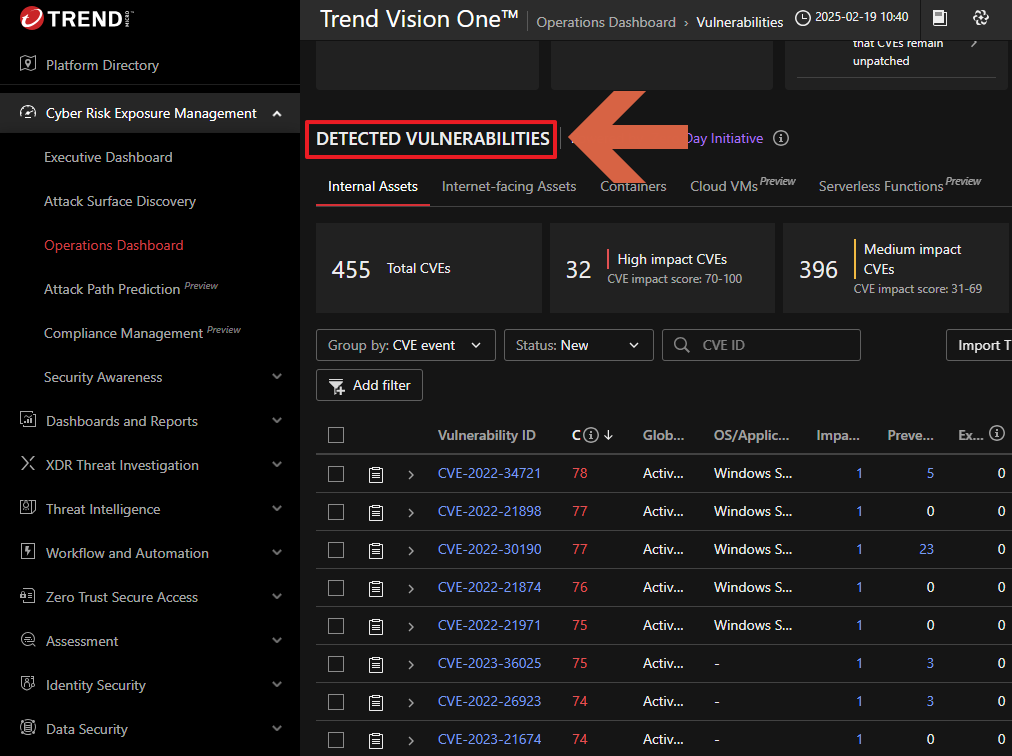This screenshot has height=756, width=1012.
Task: Click the Threat Intelligence sidebar icon
Action: tap(28, 509)
